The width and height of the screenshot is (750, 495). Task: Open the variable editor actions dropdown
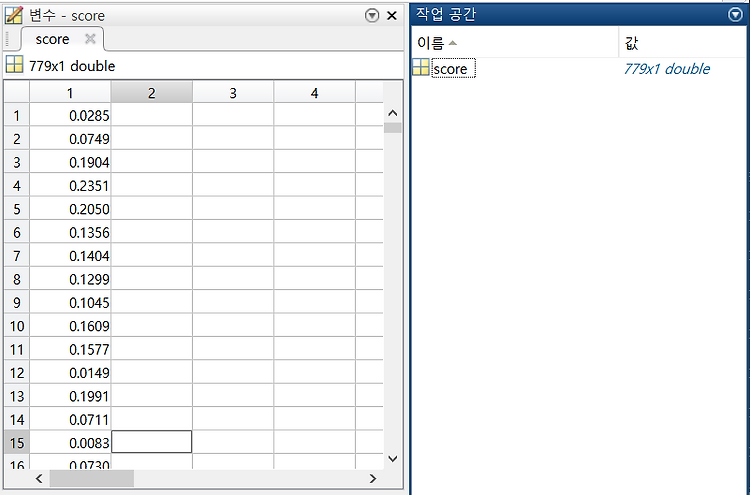tap(372, 15)
